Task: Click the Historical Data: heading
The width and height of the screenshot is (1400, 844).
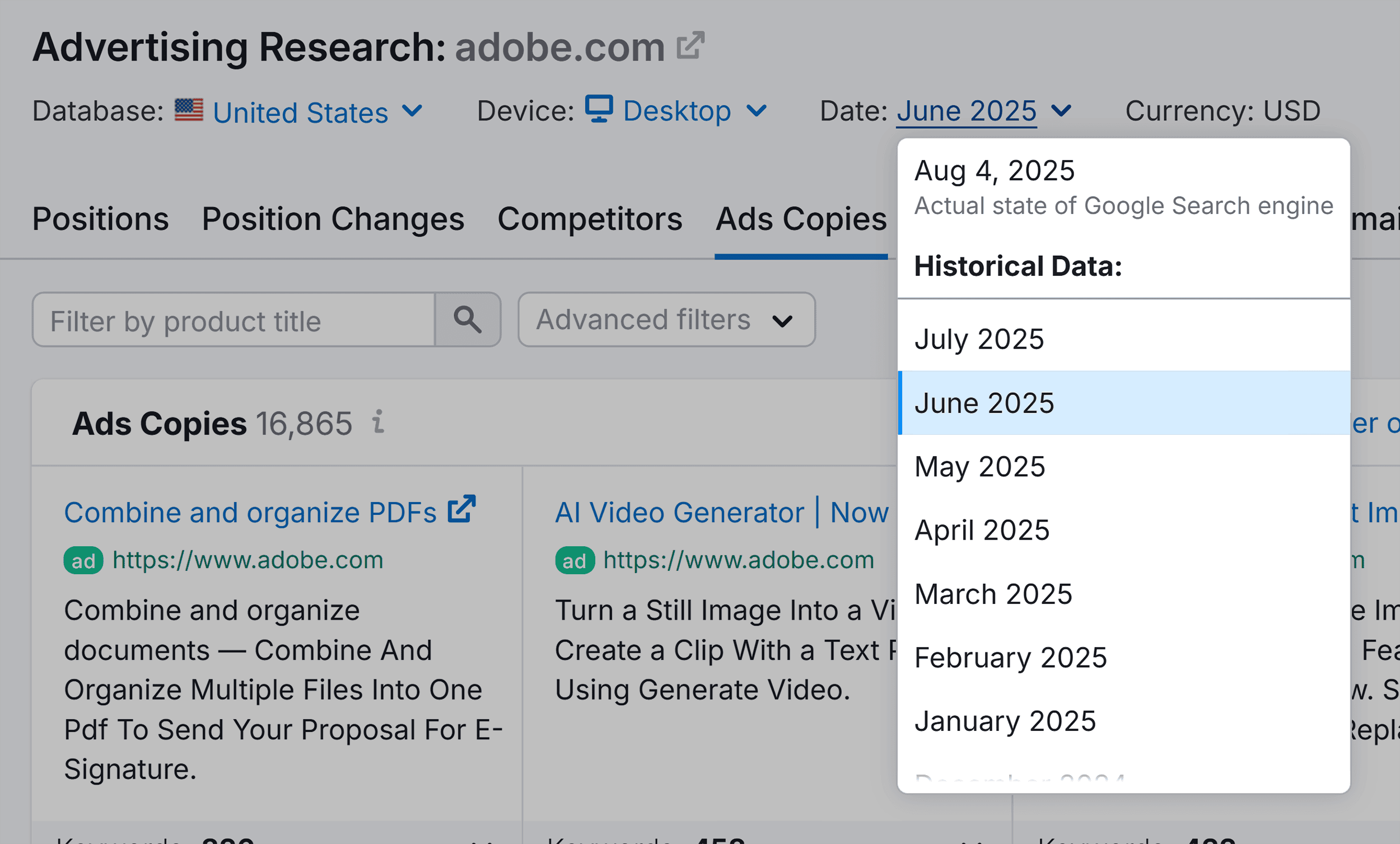Action: [x=1018, y=266]
